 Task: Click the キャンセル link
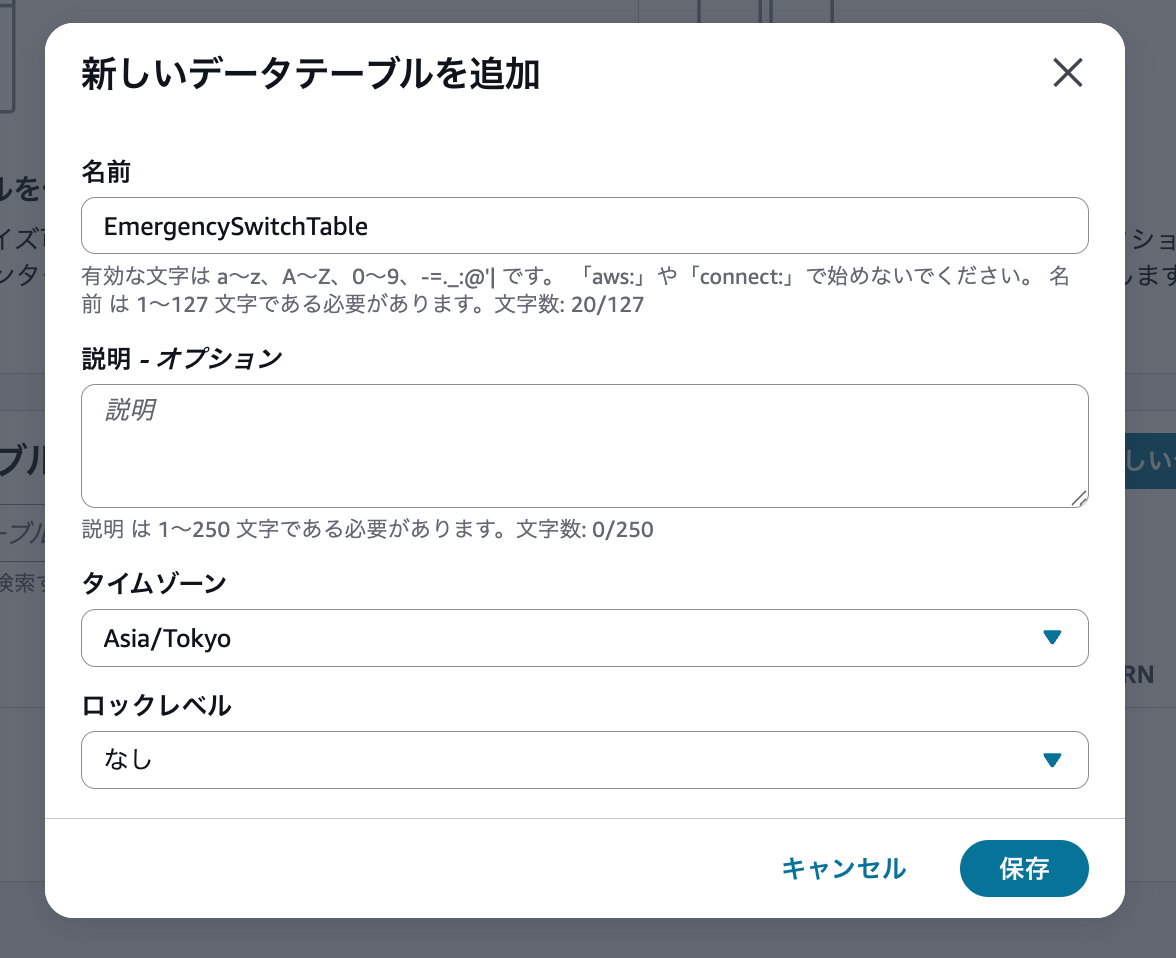point(843,868)
